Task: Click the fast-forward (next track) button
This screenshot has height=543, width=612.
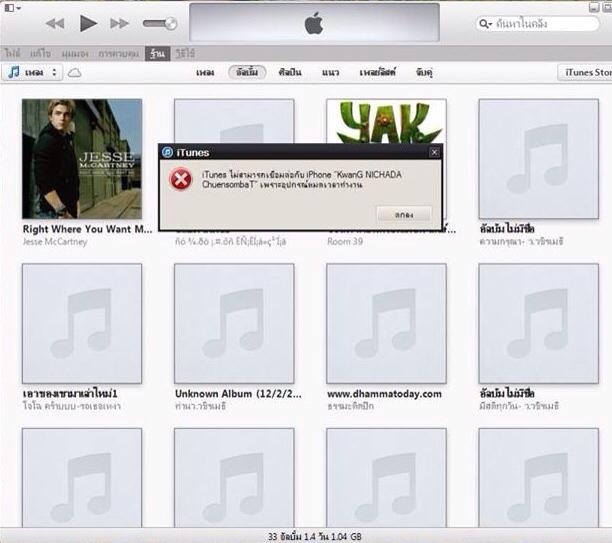Action: 119,24
